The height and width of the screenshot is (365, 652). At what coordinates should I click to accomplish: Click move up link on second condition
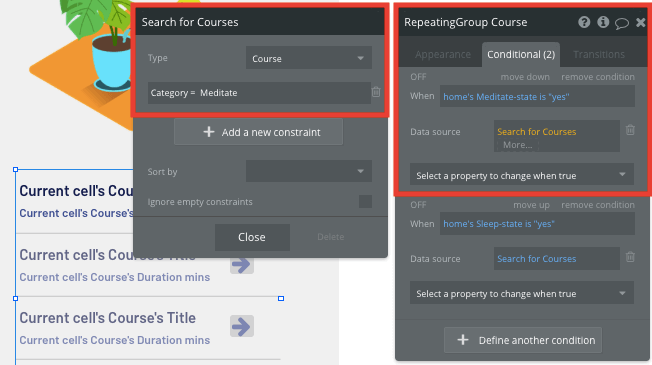tap(531, 205)
